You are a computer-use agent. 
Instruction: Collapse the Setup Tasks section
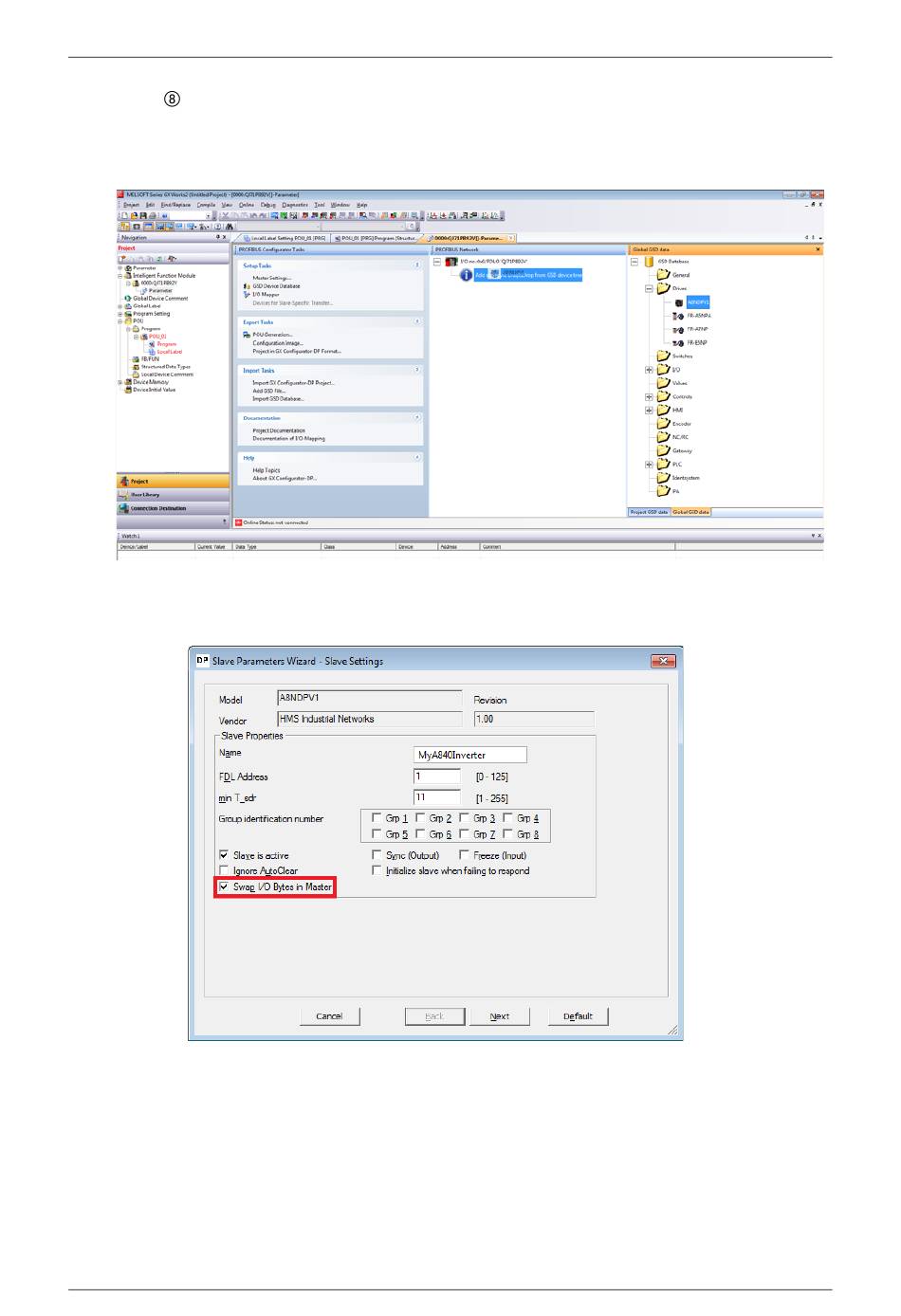(x=417, y=265)
